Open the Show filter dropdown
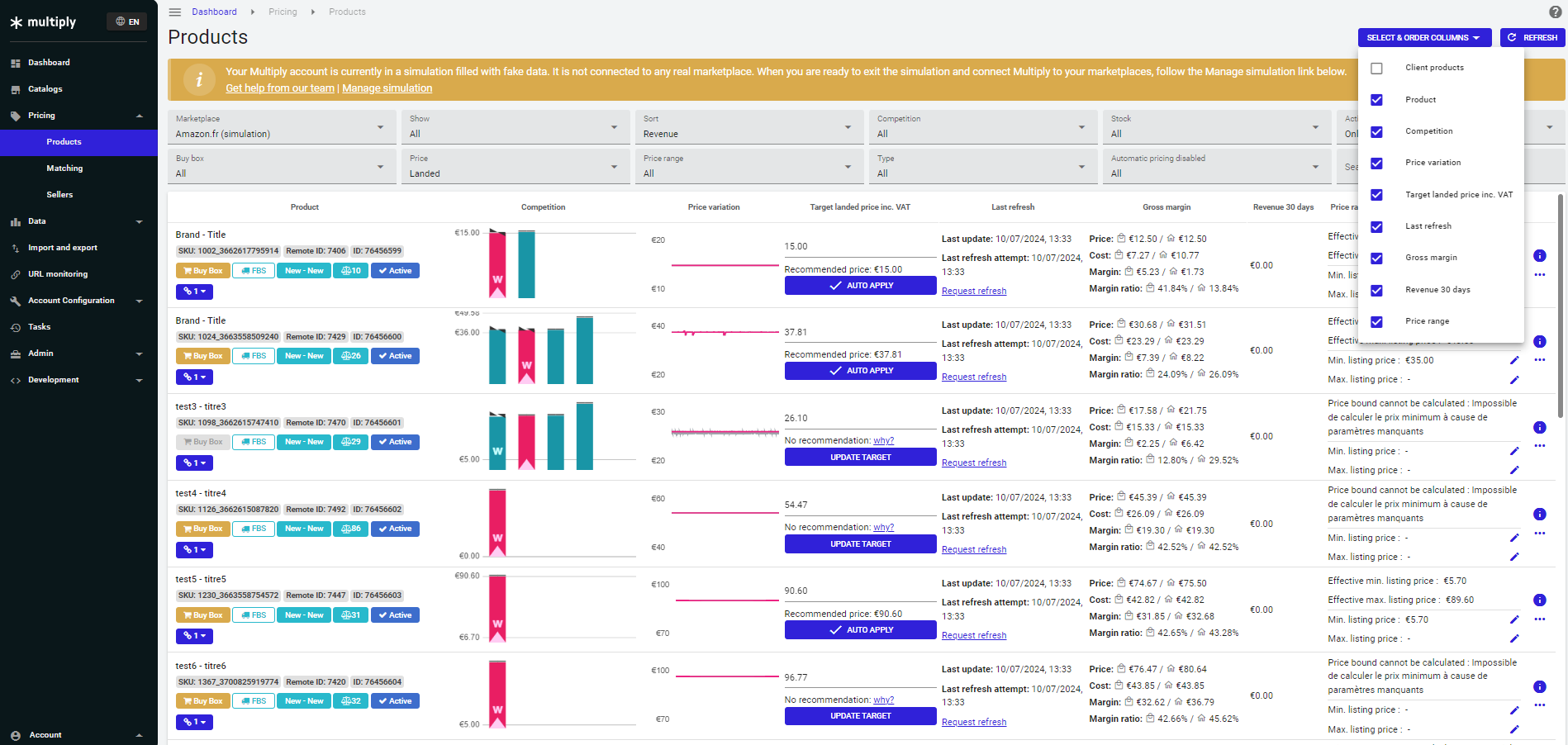 click(x=516, y=127)
